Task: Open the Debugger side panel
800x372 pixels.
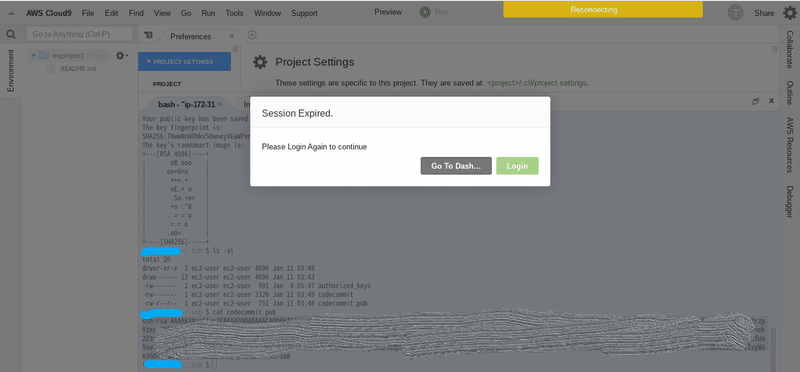Action: click(789, 202)
